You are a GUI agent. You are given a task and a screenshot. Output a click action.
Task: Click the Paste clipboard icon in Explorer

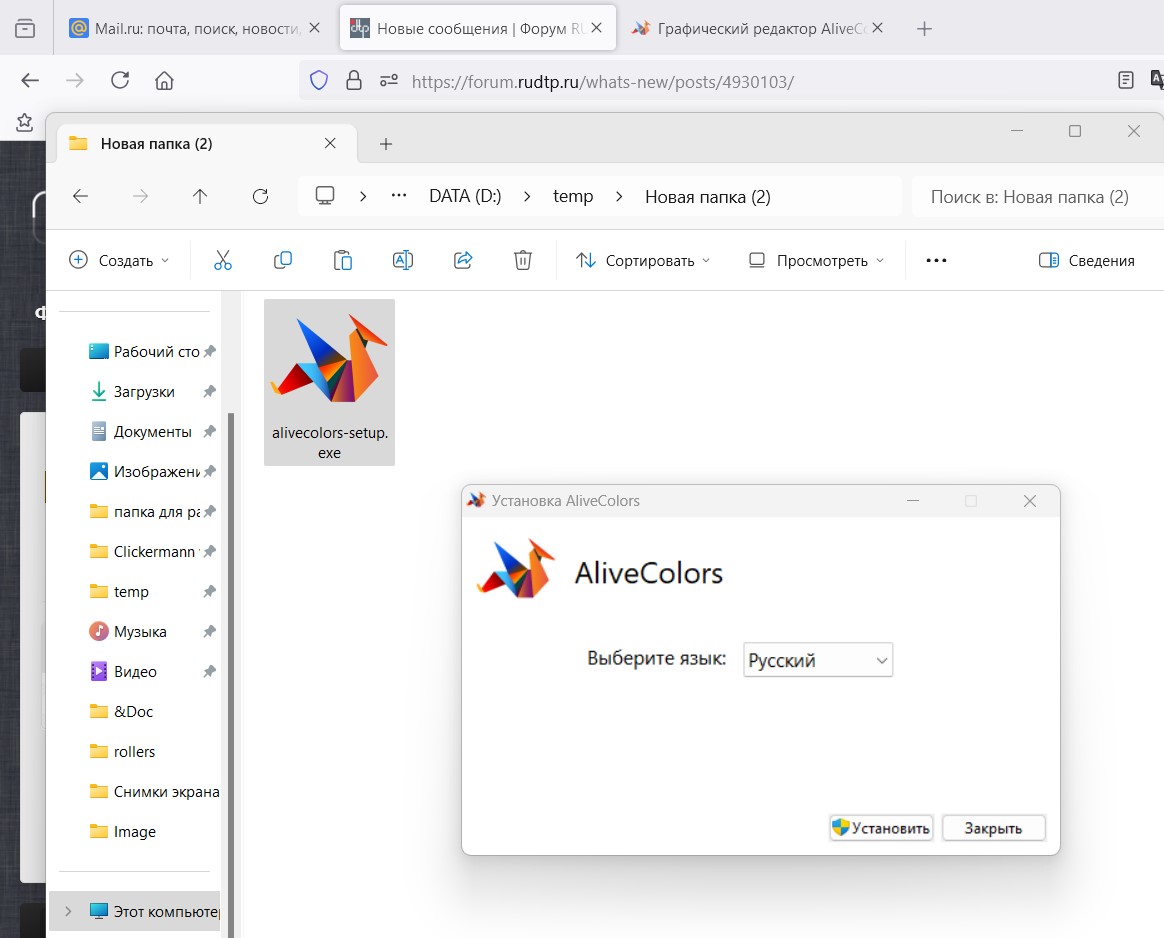[342, 260]
